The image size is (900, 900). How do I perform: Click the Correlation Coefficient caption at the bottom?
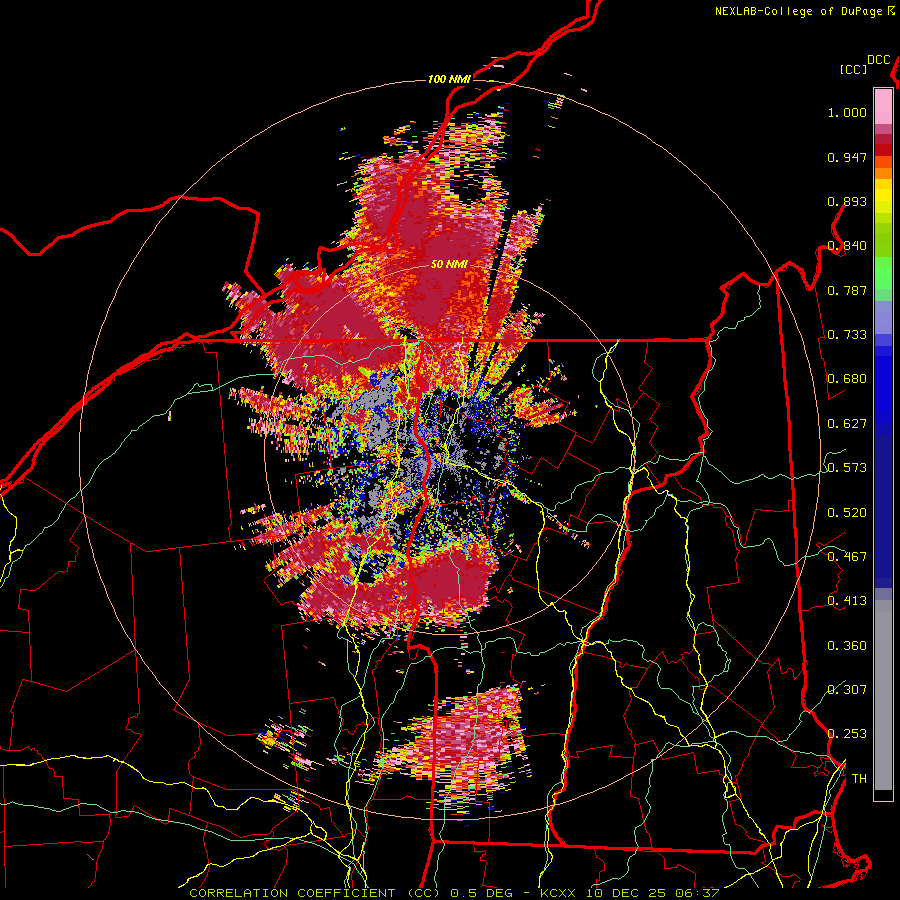453,893
